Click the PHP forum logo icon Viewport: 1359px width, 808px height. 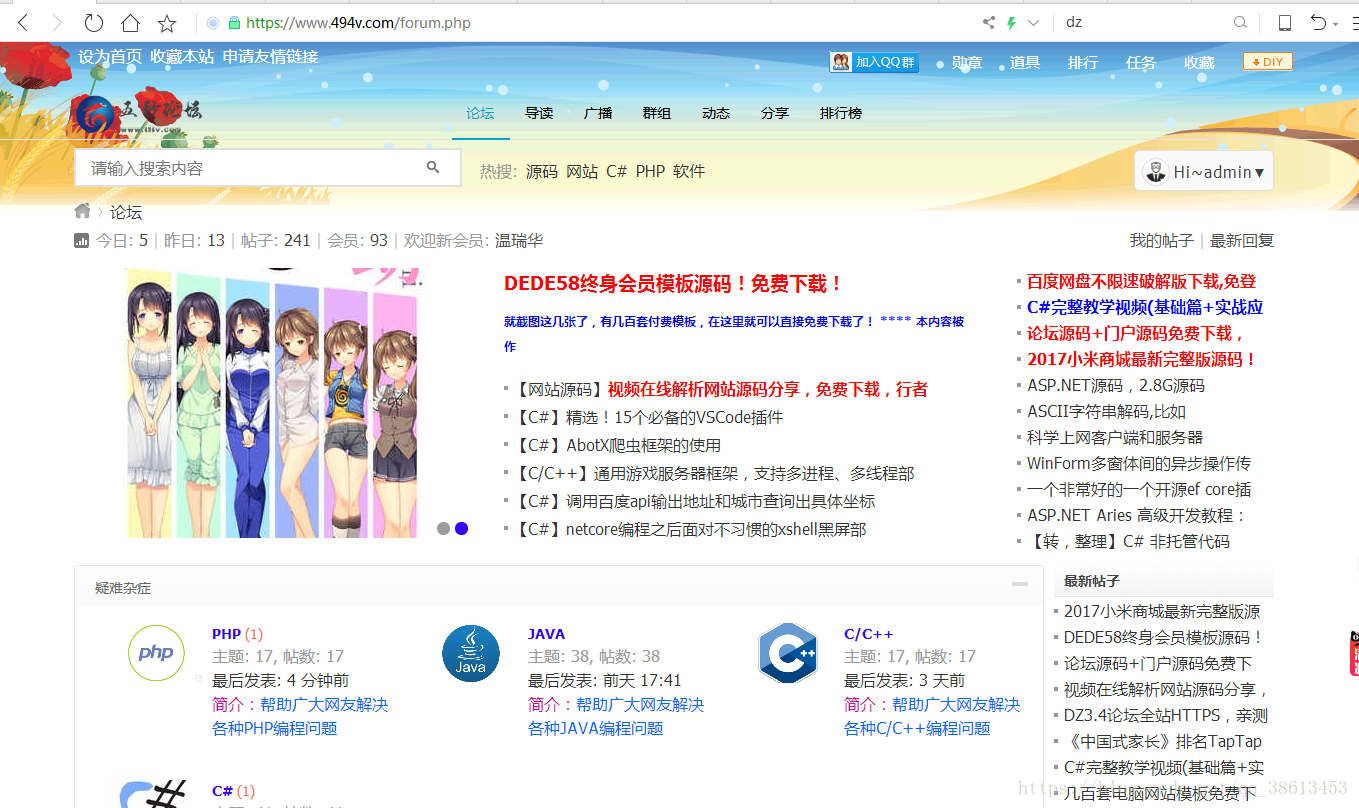point(156,653)
